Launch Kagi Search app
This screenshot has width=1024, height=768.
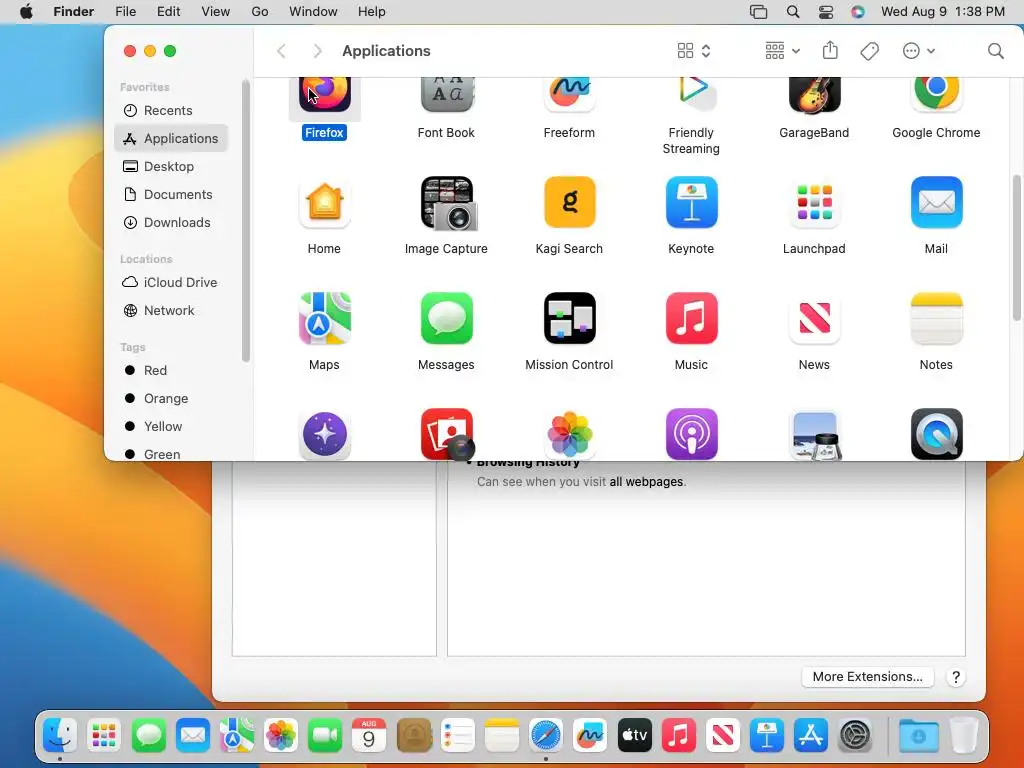pyautogui.click(x=569, y=203)
